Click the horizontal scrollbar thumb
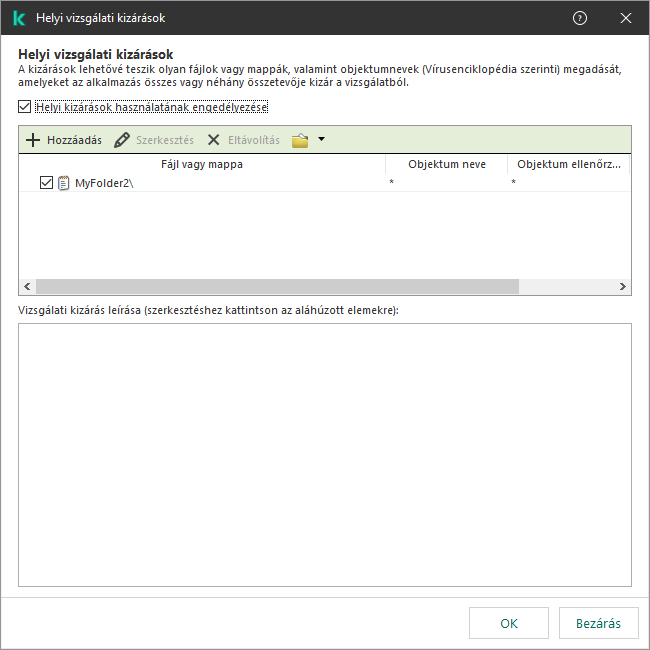Viewport: 650px width, 650px height. click(277, 286)
